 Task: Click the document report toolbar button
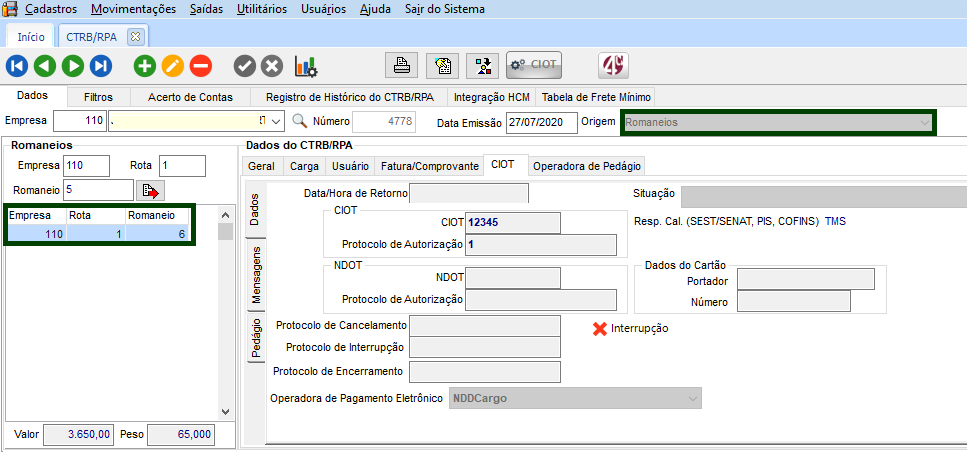[442, 65]
